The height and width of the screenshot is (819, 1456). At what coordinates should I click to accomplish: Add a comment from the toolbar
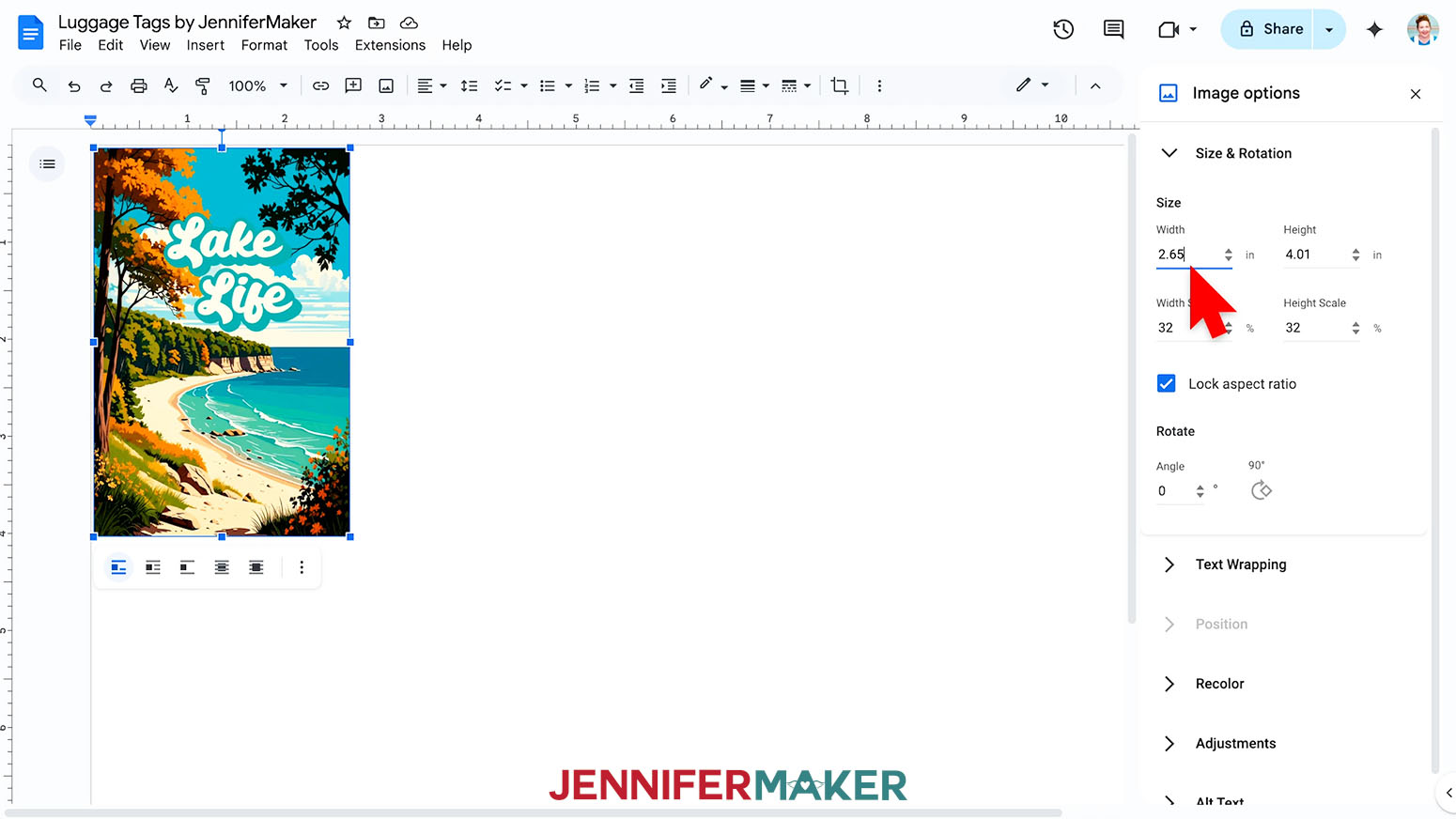(353, 85)
